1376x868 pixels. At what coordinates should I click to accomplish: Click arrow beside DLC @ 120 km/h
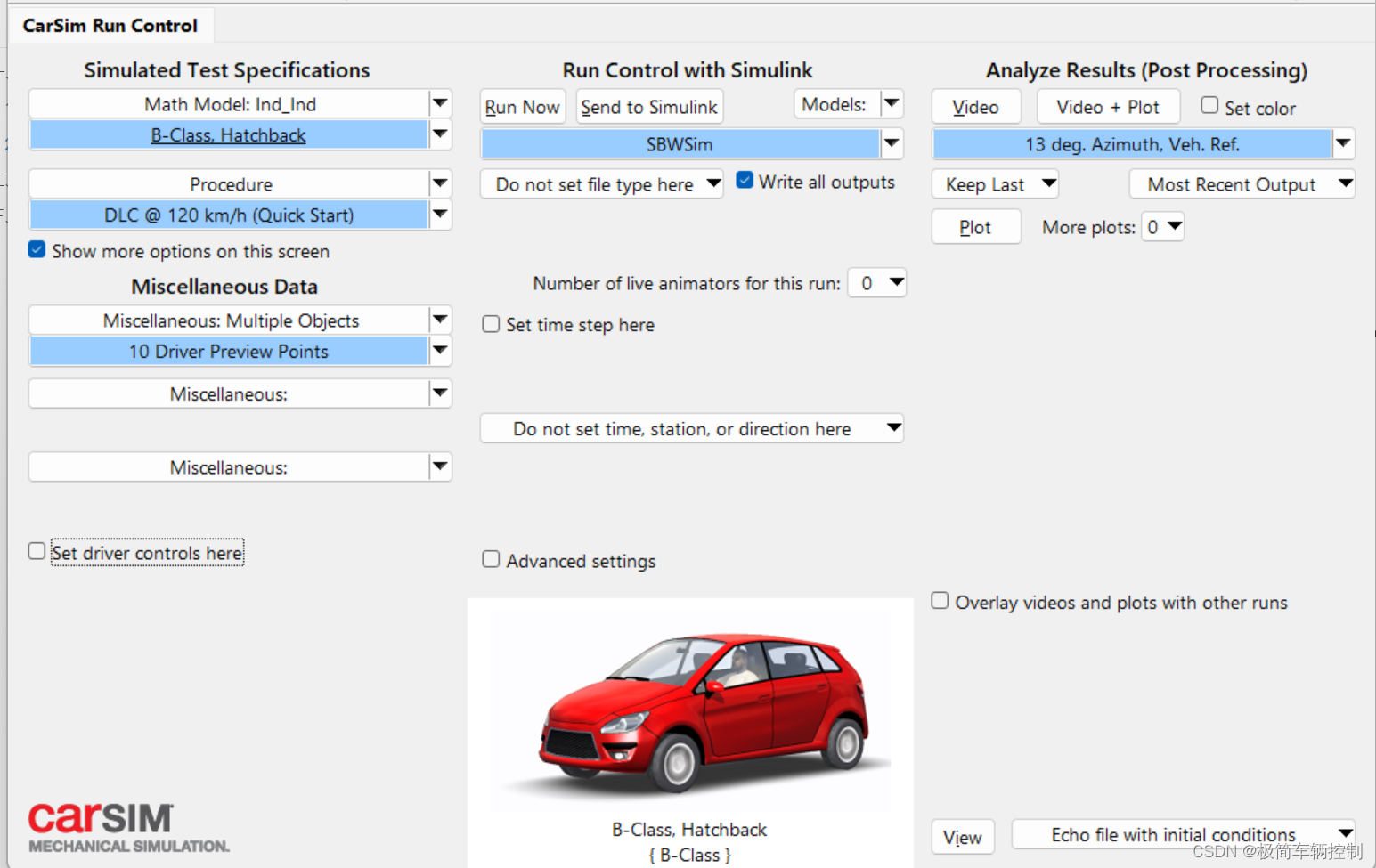[440, 215]
